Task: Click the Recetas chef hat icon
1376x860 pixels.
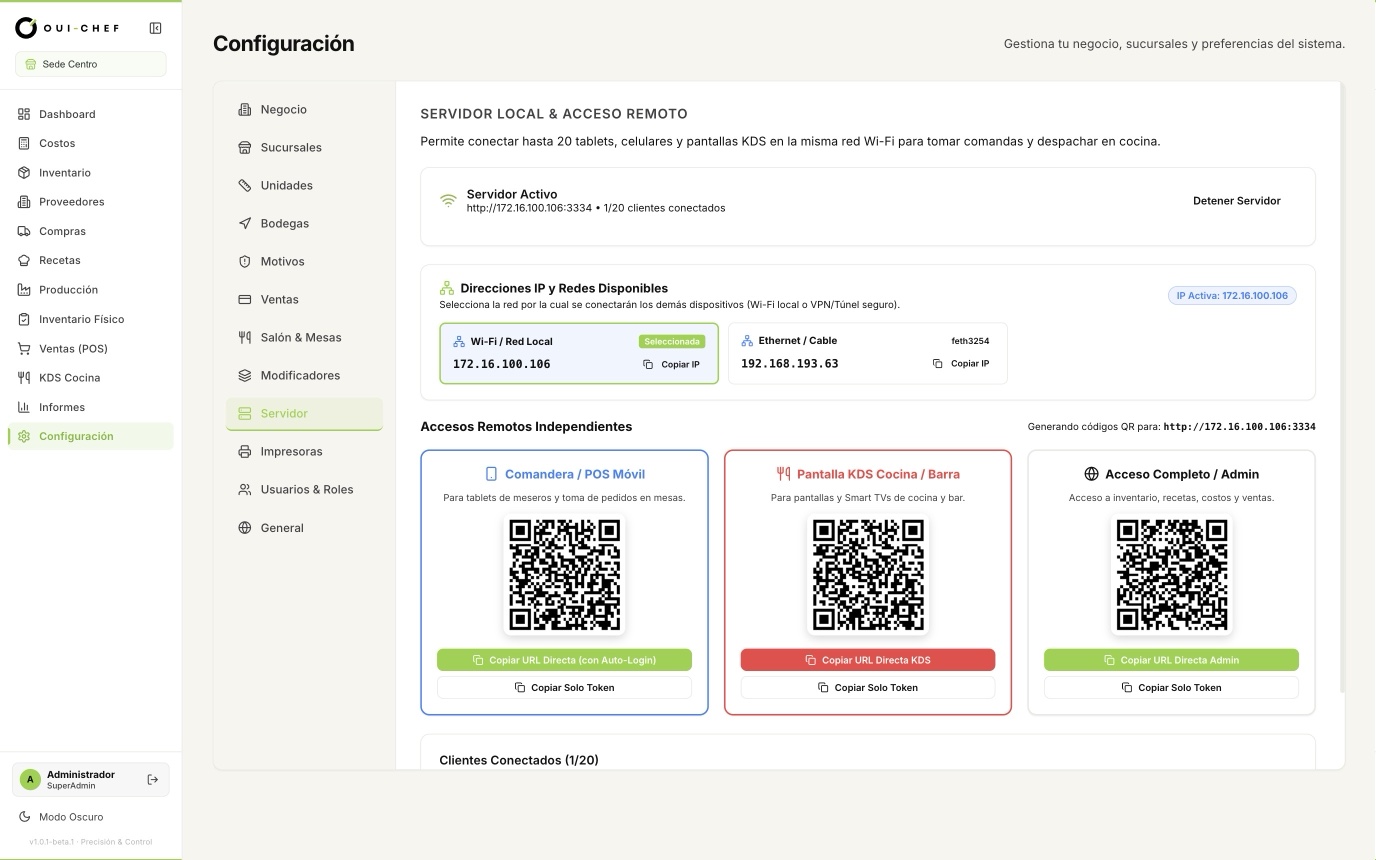Action: [x=25, y=260]
